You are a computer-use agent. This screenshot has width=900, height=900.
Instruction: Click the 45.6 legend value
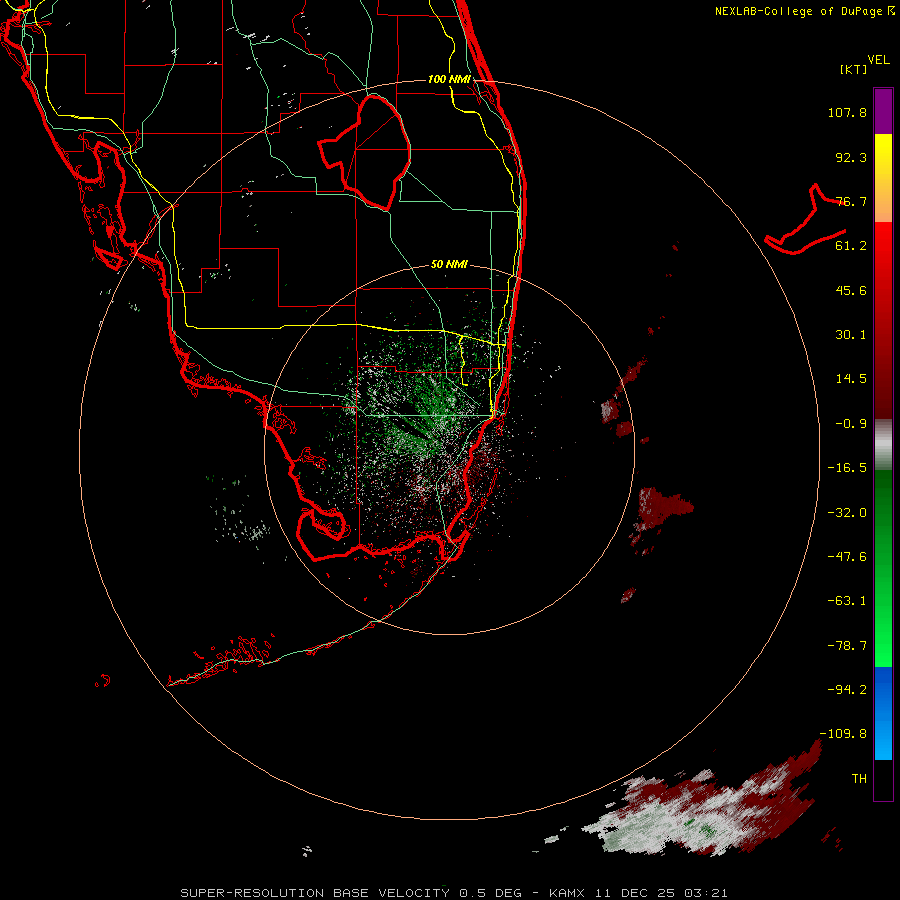point(851,290)
